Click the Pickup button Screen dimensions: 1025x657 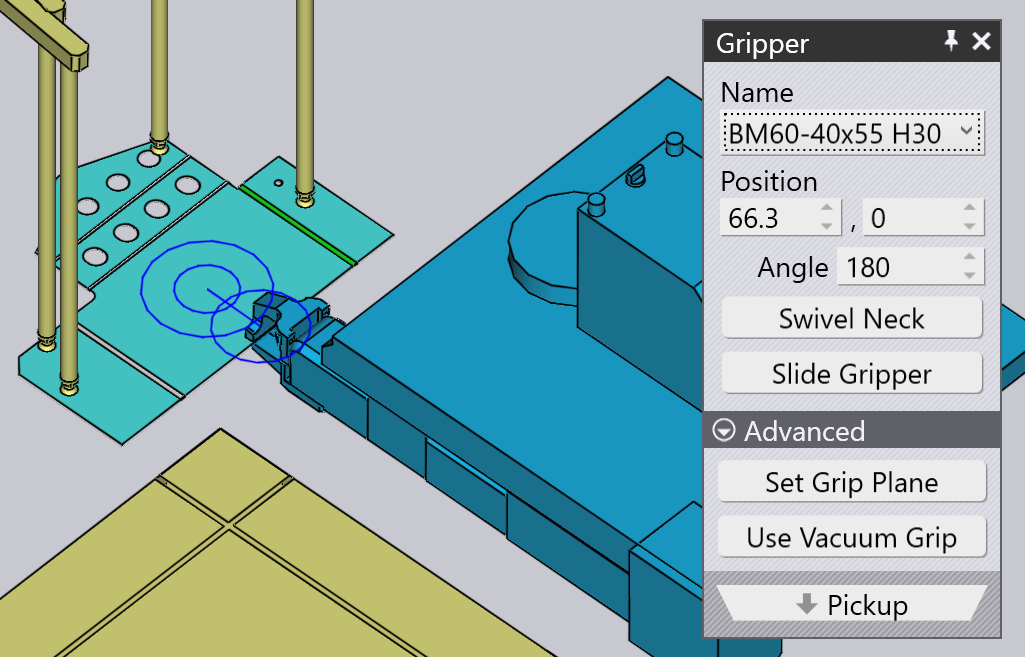coord(852,604)
